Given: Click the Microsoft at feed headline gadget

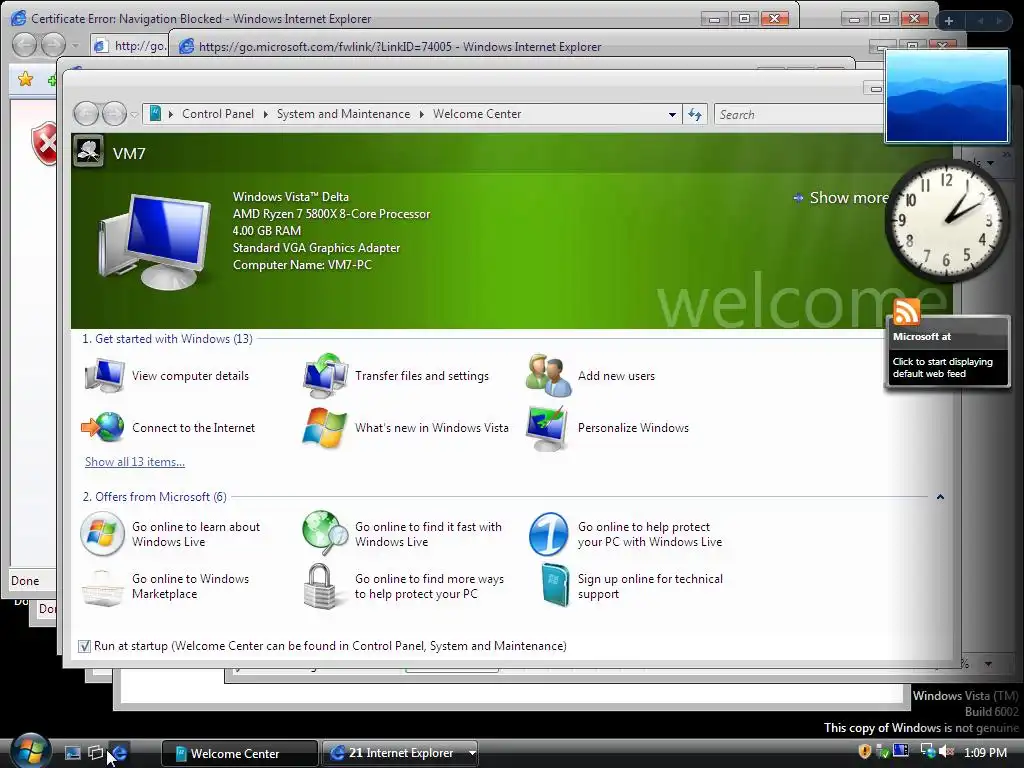Looking at the screenshot, I should tap(922, 337).
